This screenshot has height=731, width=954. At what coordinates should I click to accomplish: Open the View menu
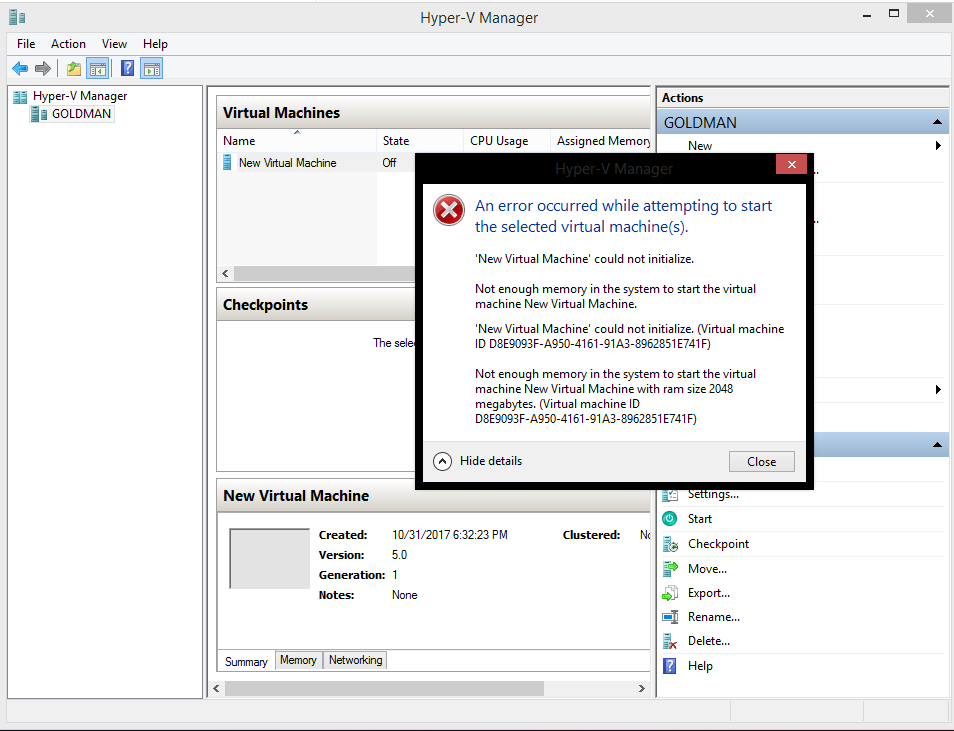pyautogui.click(x=114, y=44)
